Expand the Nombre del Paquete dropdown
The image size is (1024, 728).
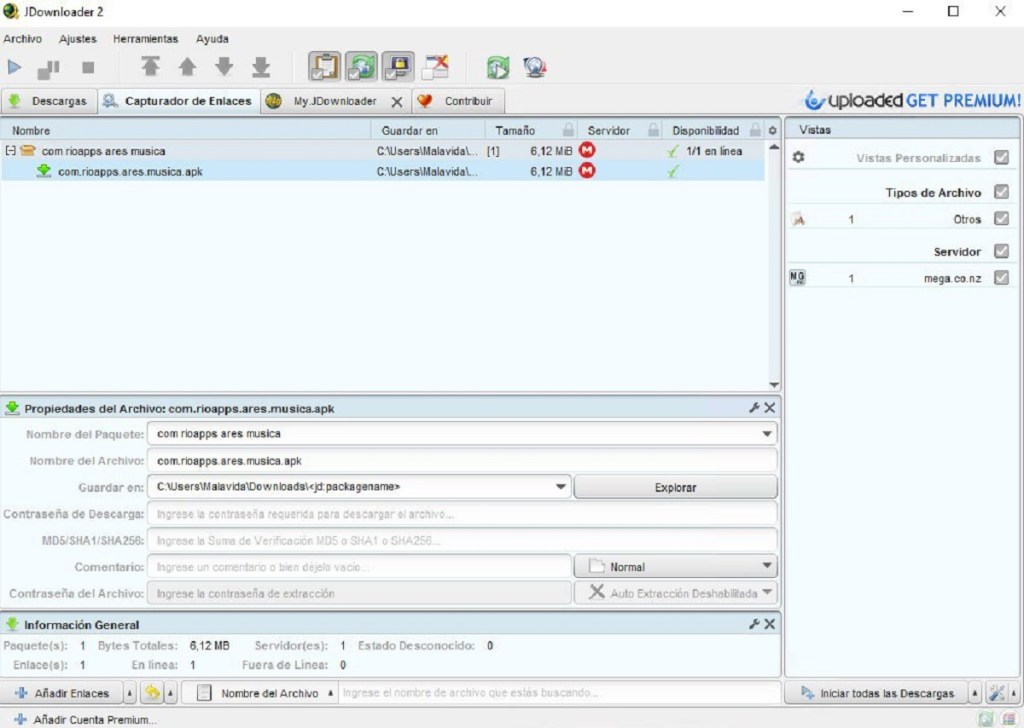[767, 434]
